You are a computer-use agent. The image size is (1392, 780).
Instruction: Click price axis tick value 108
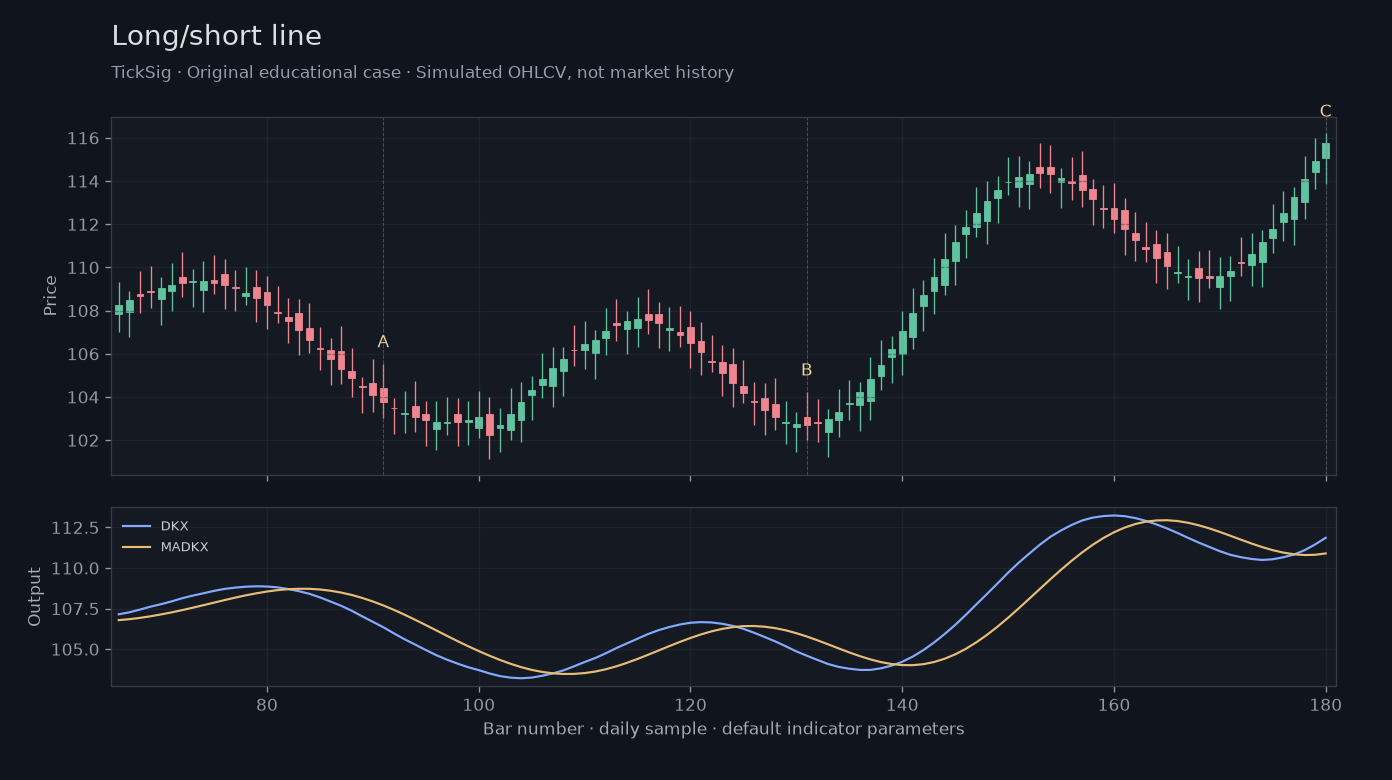[x=84, y=311]
